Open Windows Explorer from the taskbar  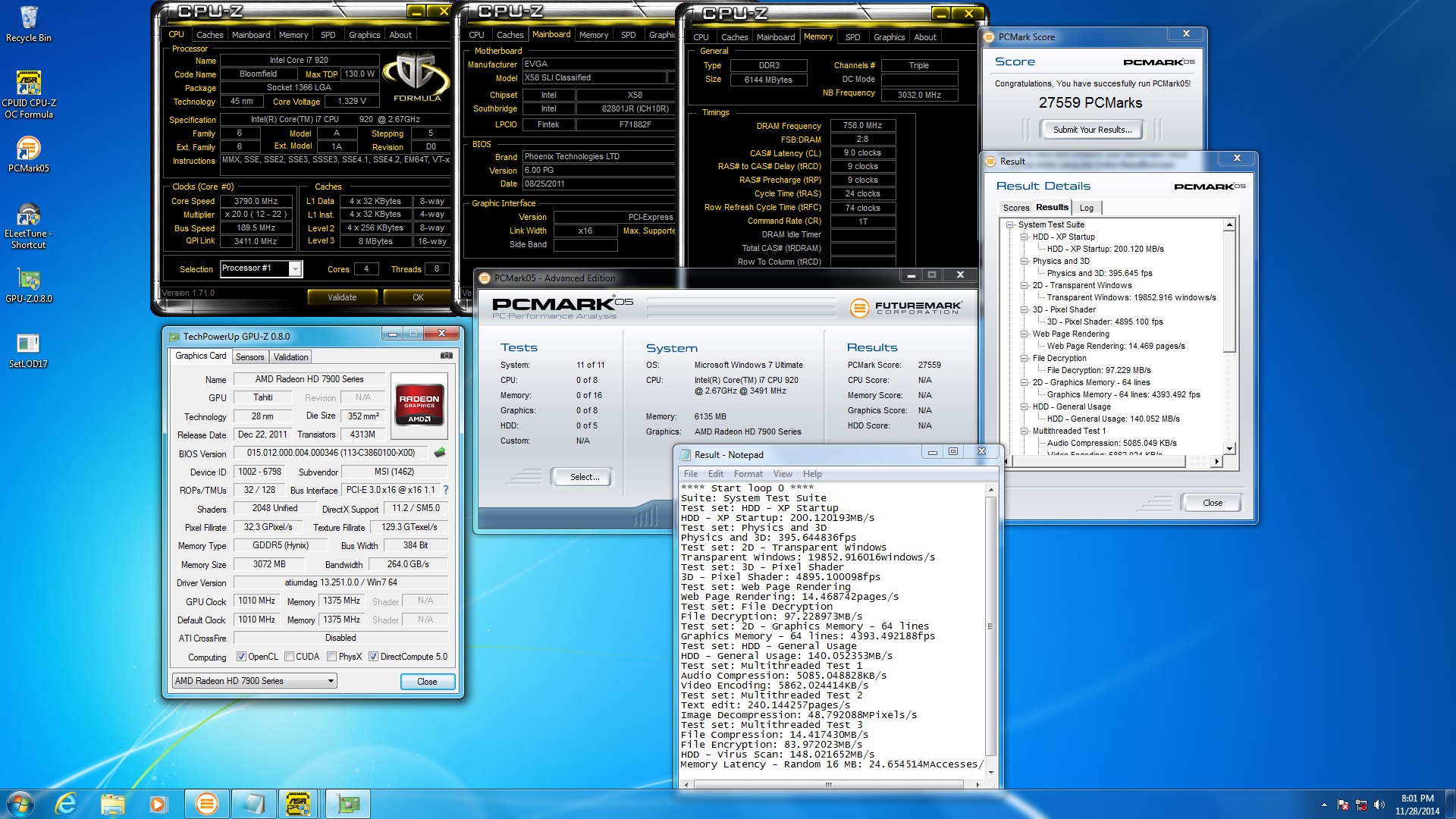pyautogui.click(x=112, y=803)
